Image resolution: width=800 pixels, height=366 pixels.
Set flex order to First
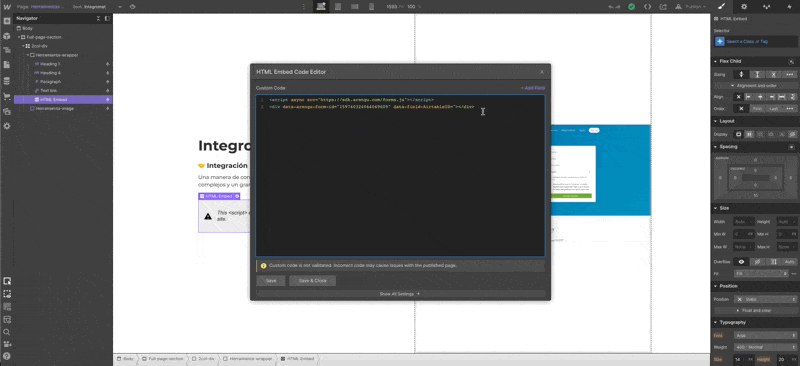click(757, 108)
